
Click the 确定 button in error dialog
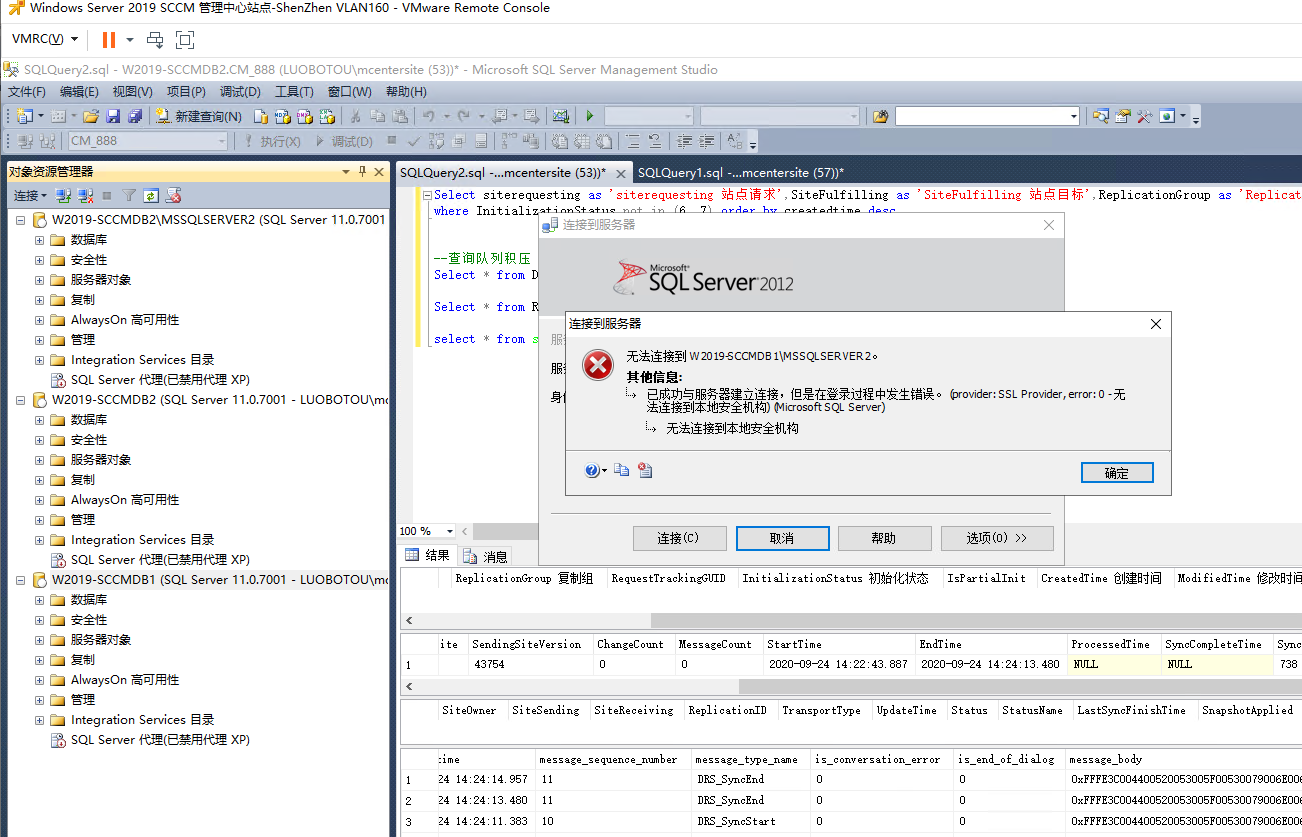(x=1117, y=473)
